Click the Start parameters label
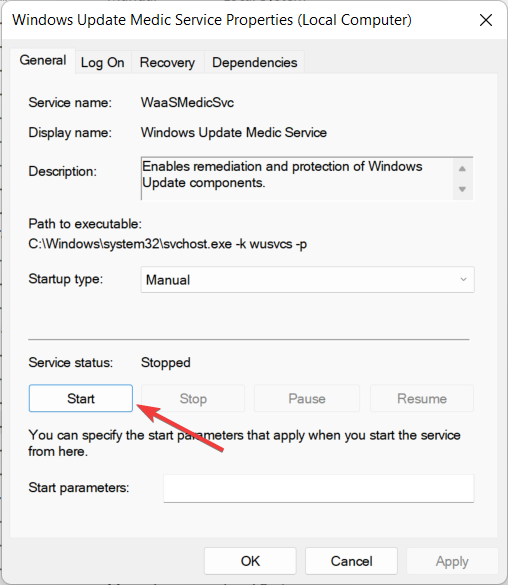The image size is (508, 585). tap(79, 488)
